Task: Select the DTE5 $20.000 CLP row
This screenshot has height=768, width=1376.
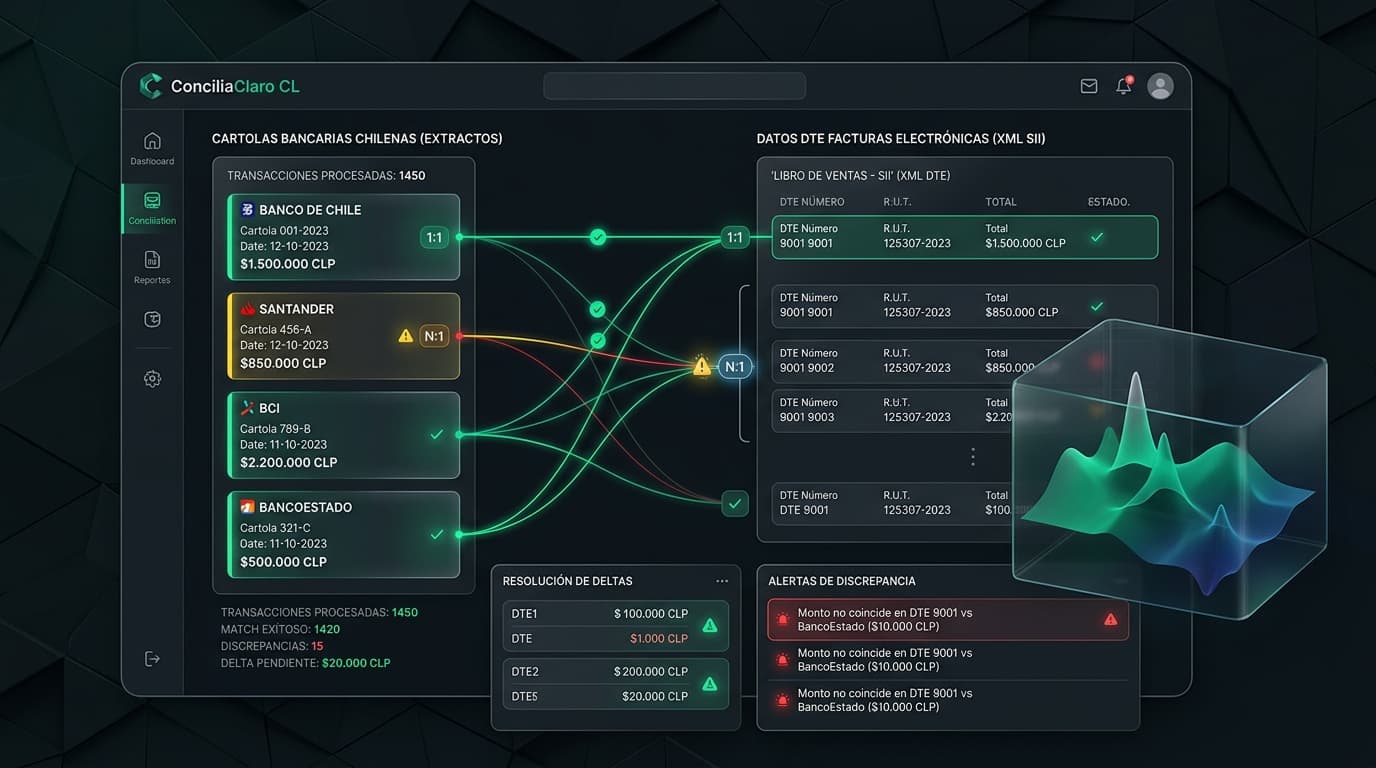Action: (x=600, y=696)
